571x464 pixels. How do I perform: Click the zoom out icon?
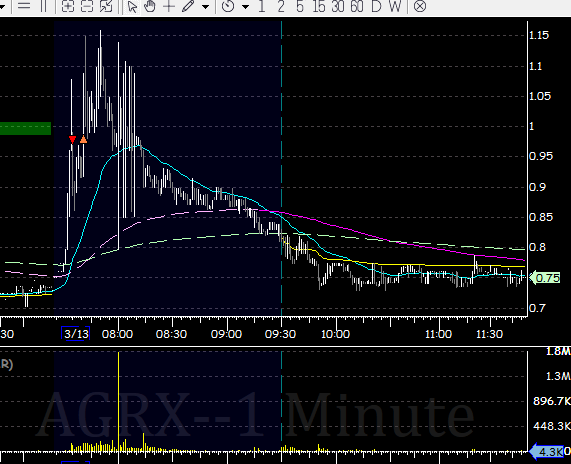pos(87,7)
